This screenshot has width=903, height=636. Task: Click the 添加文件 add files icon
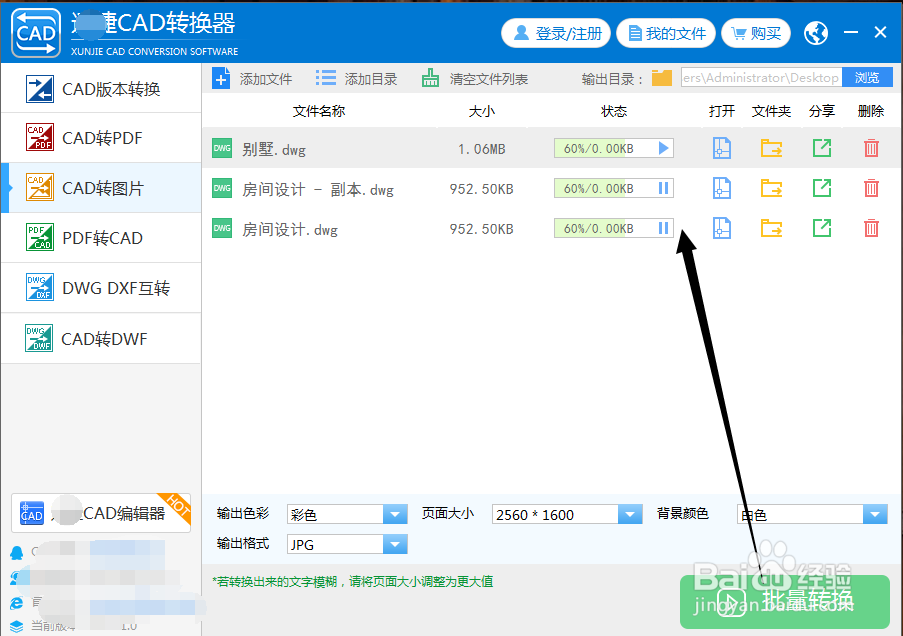[221, 77]
